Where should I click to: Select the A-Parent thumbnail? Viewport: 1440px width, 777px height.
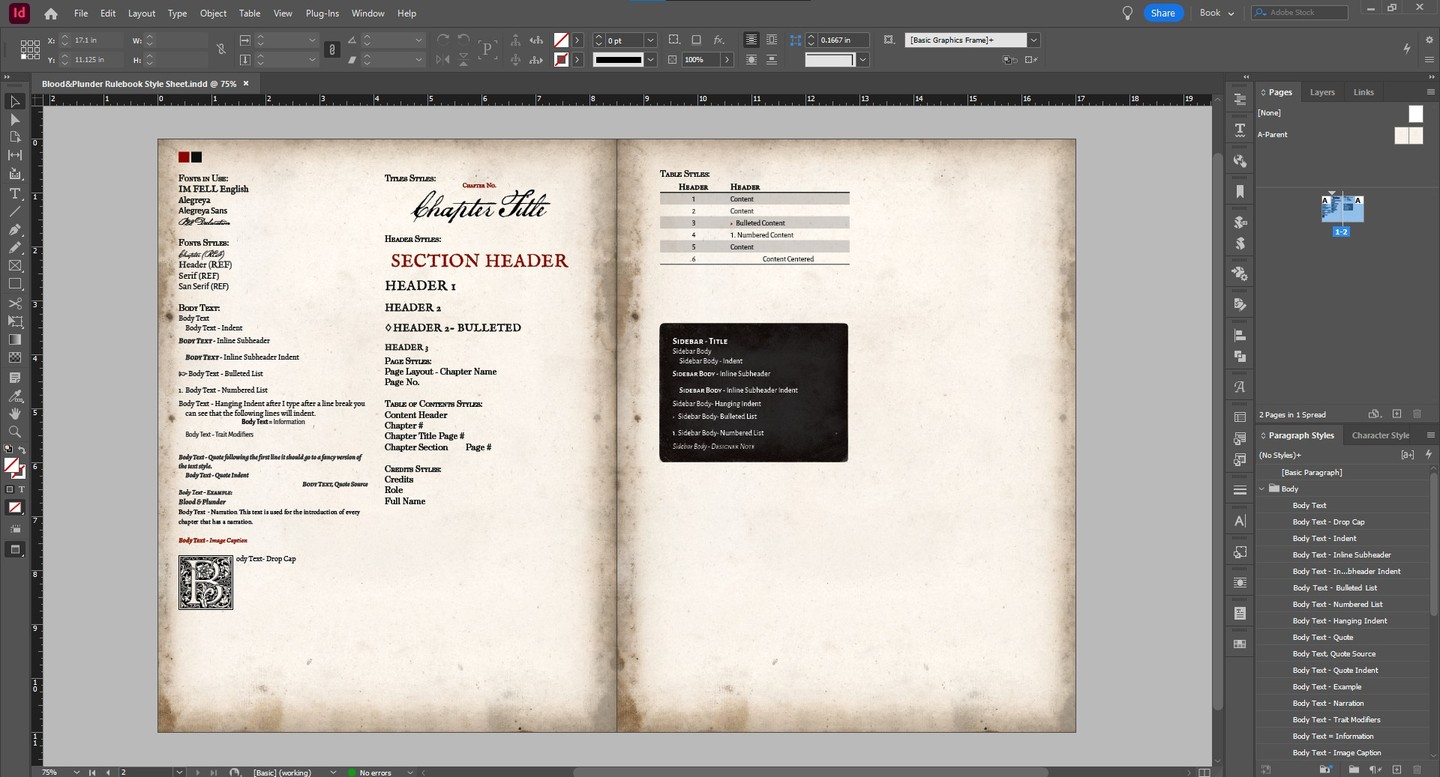click(1408, 135)
